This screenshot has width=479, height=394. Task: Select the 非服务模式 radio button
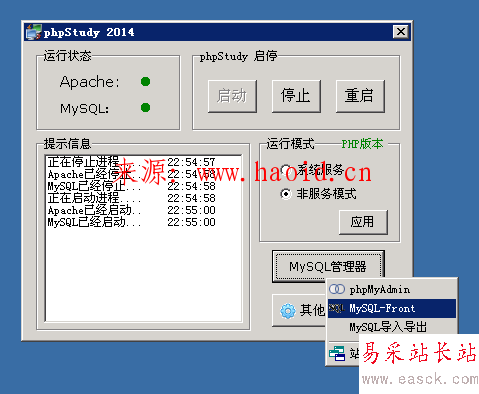coord(286,194)
